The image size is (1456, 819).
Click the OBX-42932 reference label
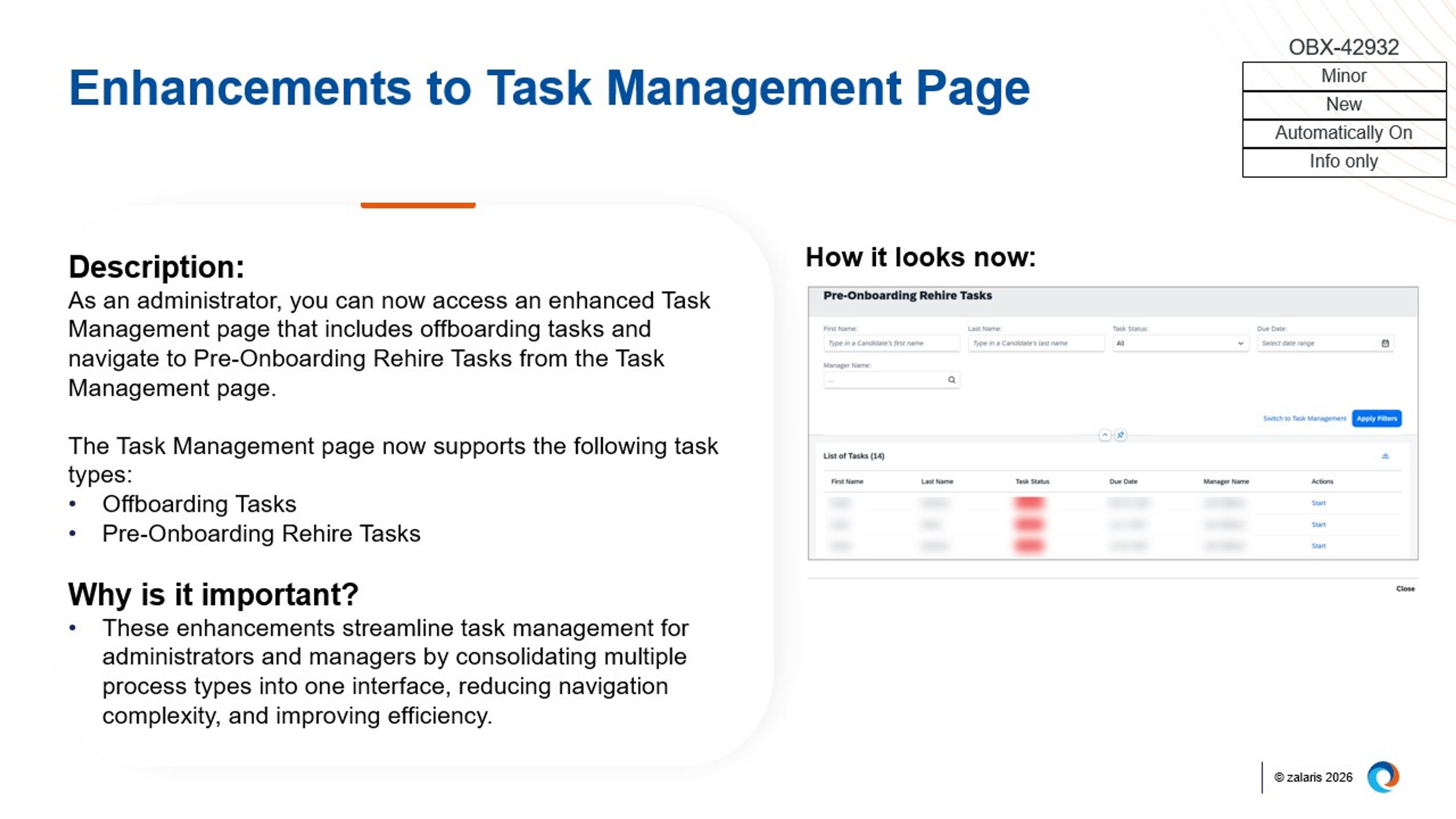[1343, 47]
